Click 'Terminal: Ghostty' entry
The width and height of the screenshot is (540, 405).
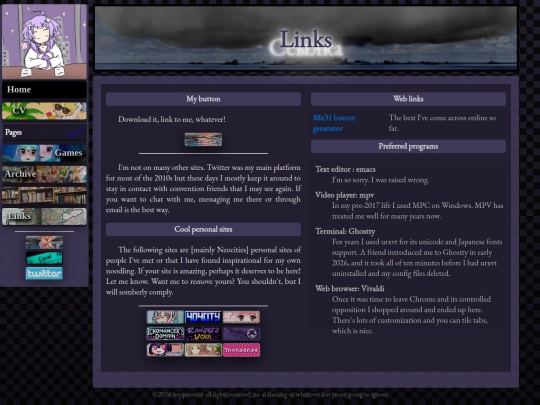click(x=345, y=231)
